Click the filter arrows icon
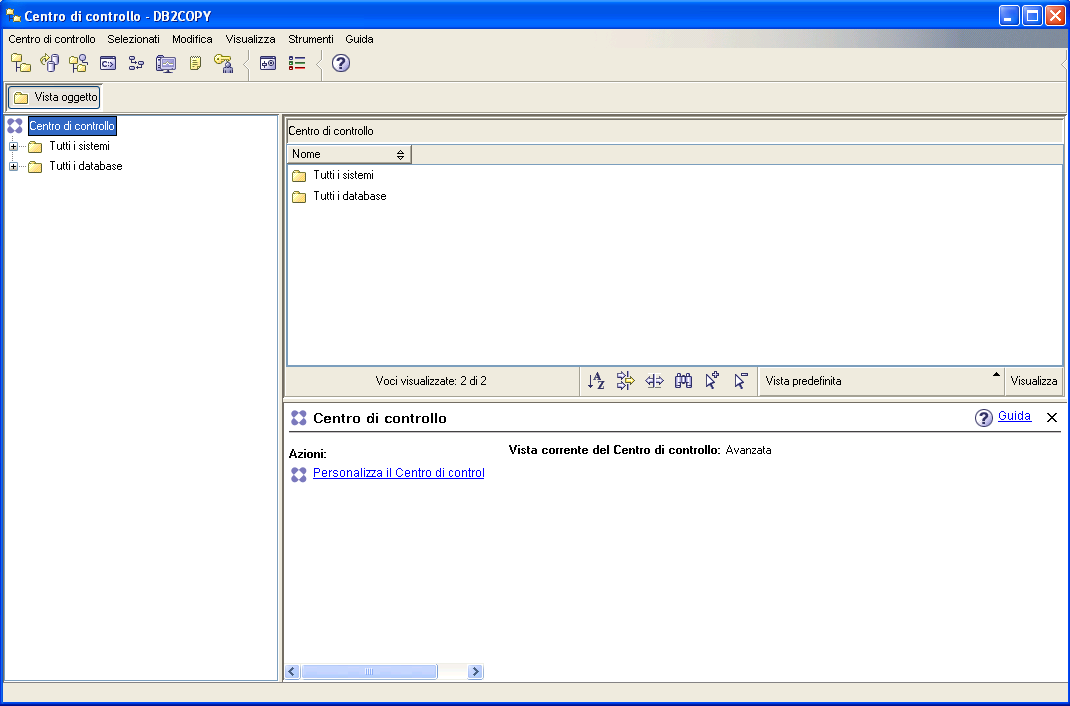This screenshot has height=706, width=1070. click(x=625, y=381)
